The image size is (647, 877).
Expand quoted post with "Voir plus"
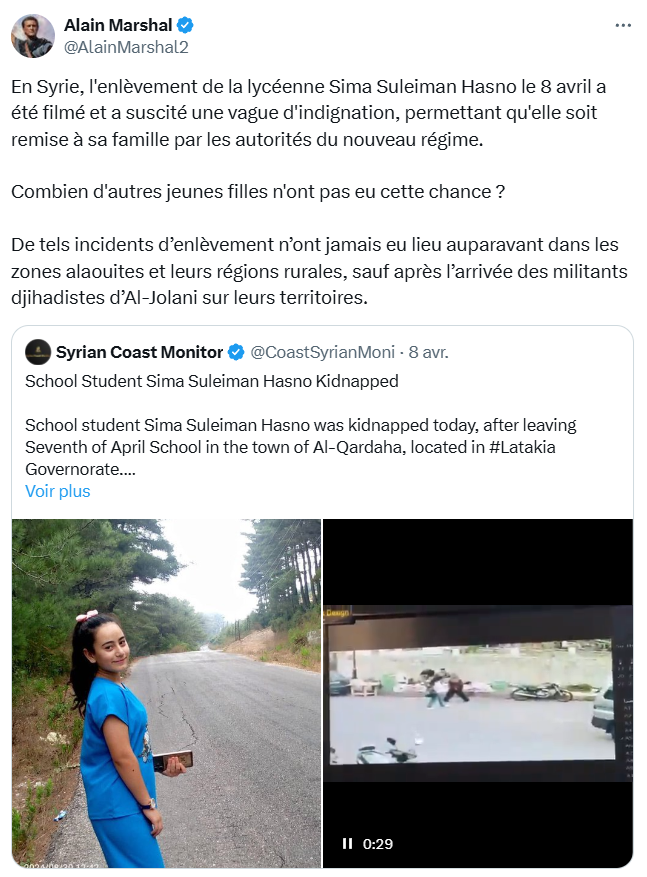tap(57, 491)
